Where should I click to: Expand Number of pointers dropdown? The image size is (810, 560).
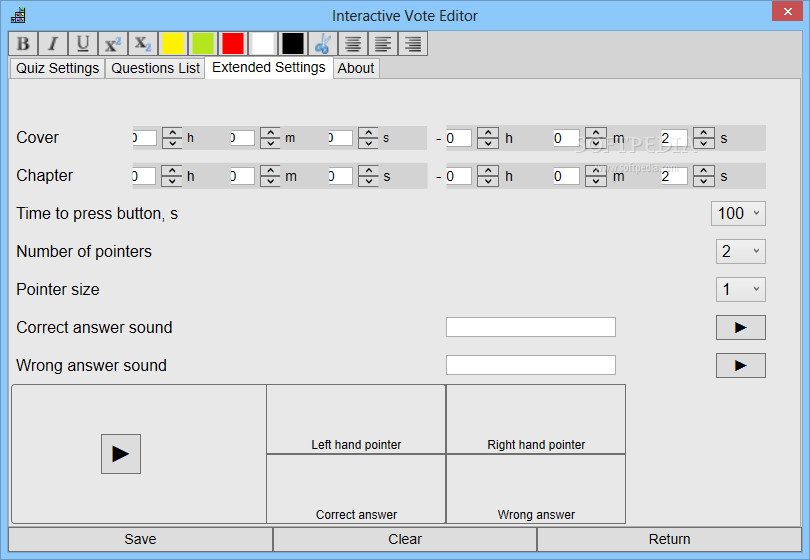tap(741, 252)
